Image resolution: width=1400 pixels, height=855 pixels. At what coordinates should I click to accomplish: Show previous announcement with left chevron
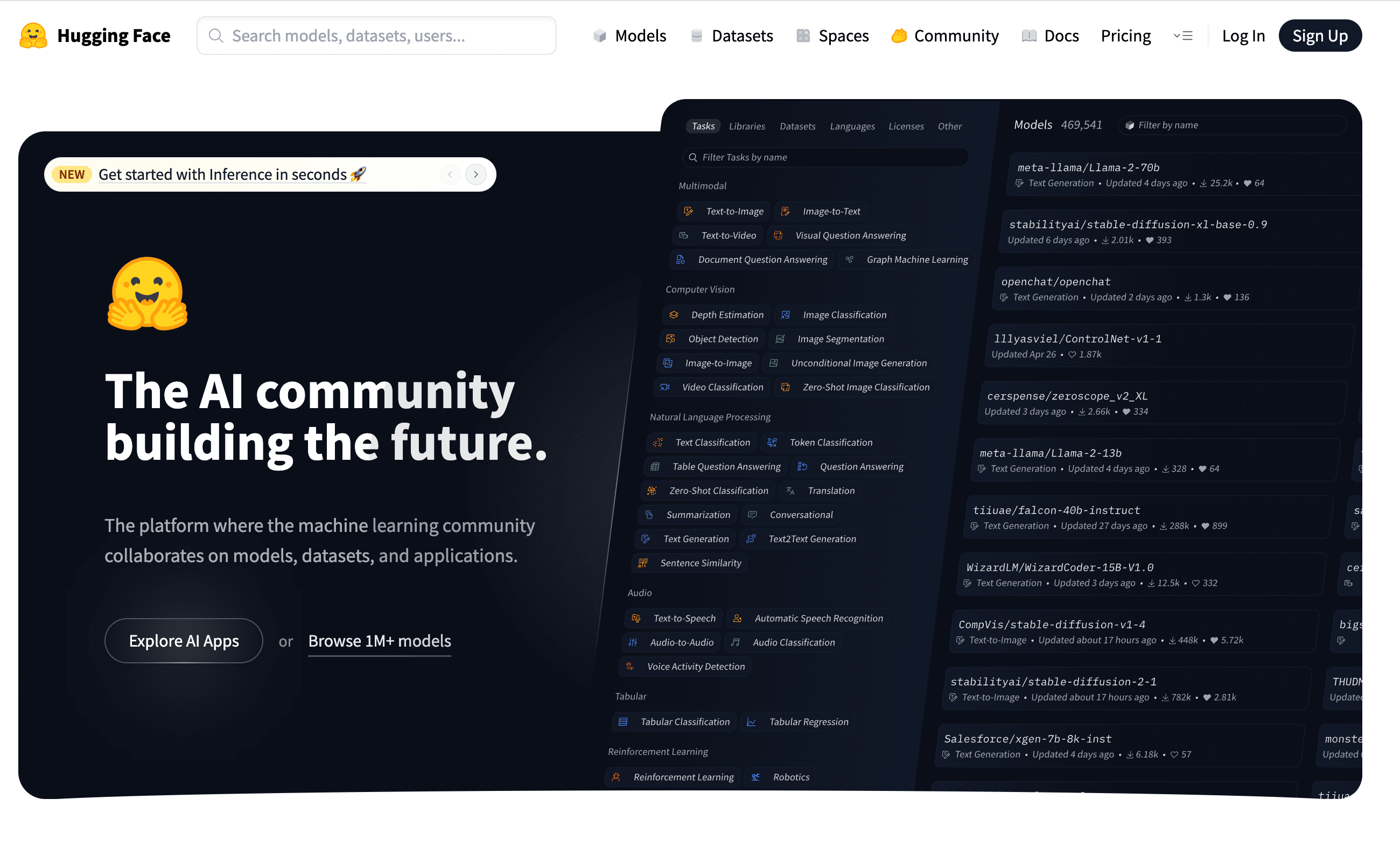(450, 174)
